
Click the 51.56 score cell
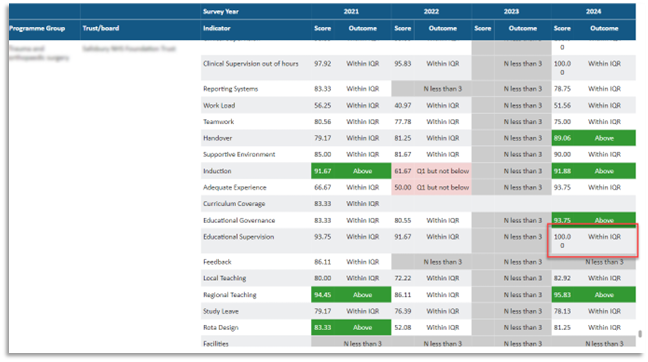(x=562, y=105)
